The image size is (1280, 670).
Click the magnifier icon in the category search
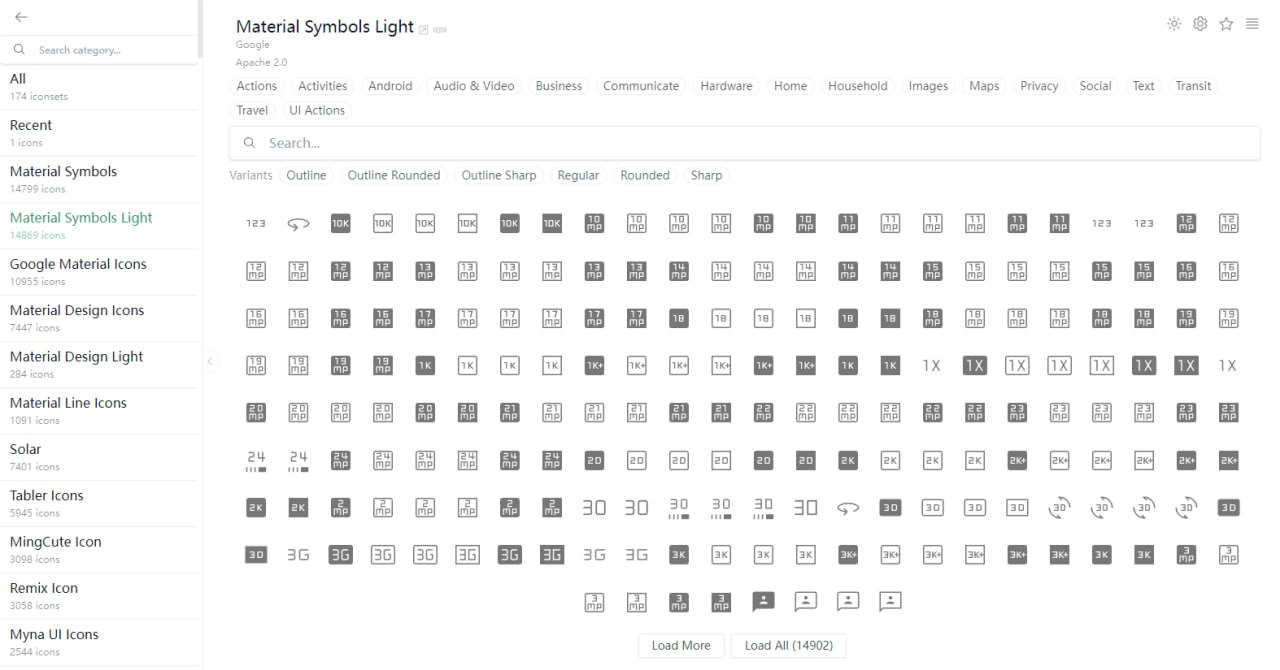tap(19, 50)
